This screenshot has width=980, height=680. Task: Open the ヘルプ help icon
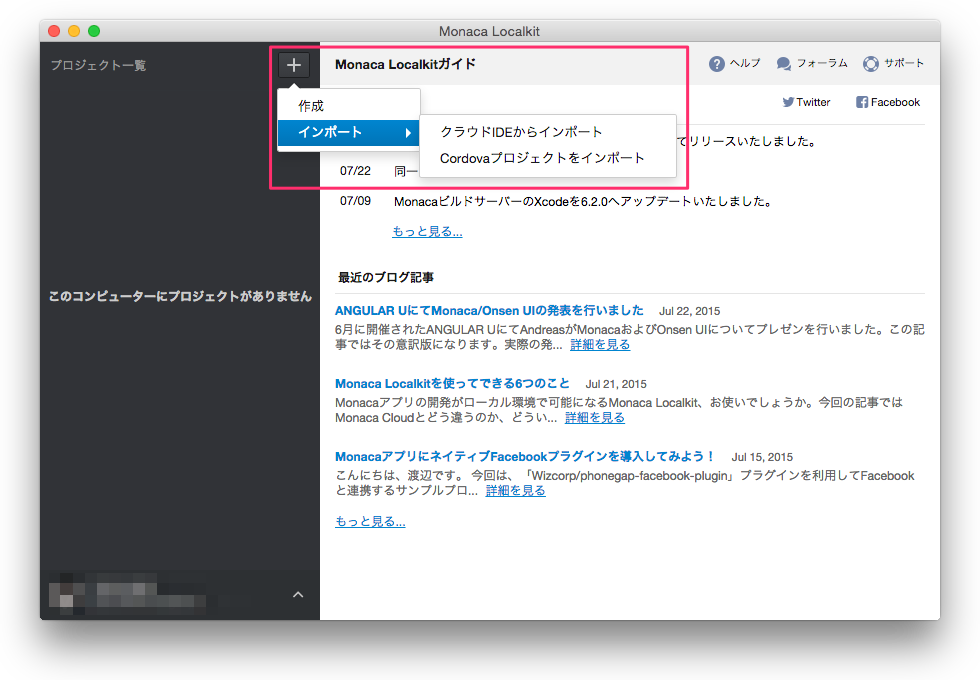point(717,64)
